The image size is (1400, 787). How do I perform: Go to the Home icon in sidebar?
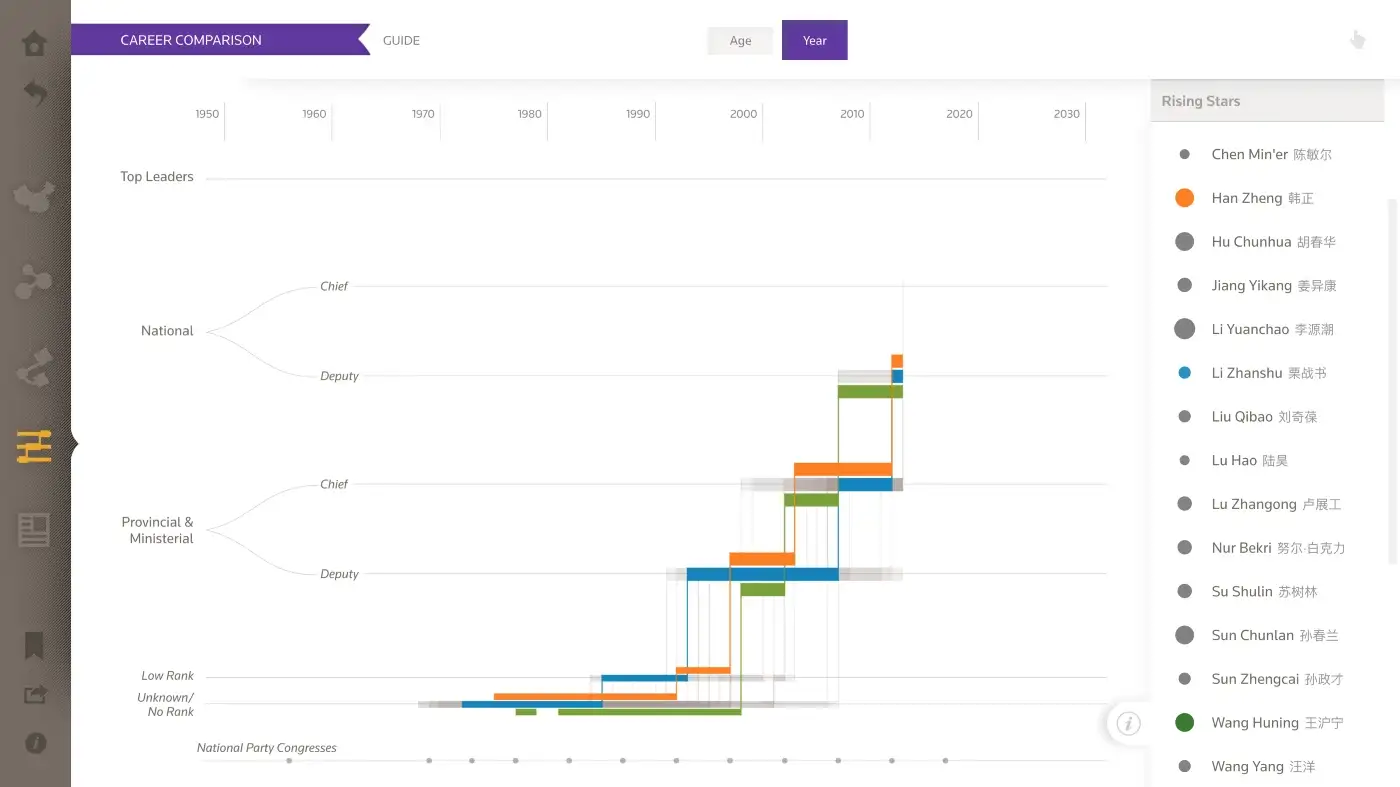pos(34,44)
